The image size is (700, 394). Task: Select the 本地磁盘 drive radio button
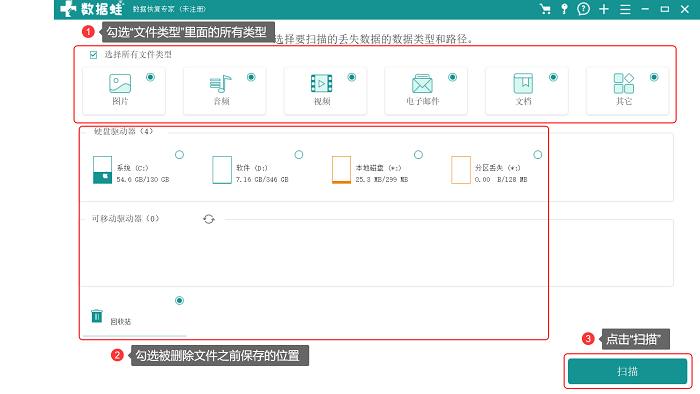coord(418,155)
